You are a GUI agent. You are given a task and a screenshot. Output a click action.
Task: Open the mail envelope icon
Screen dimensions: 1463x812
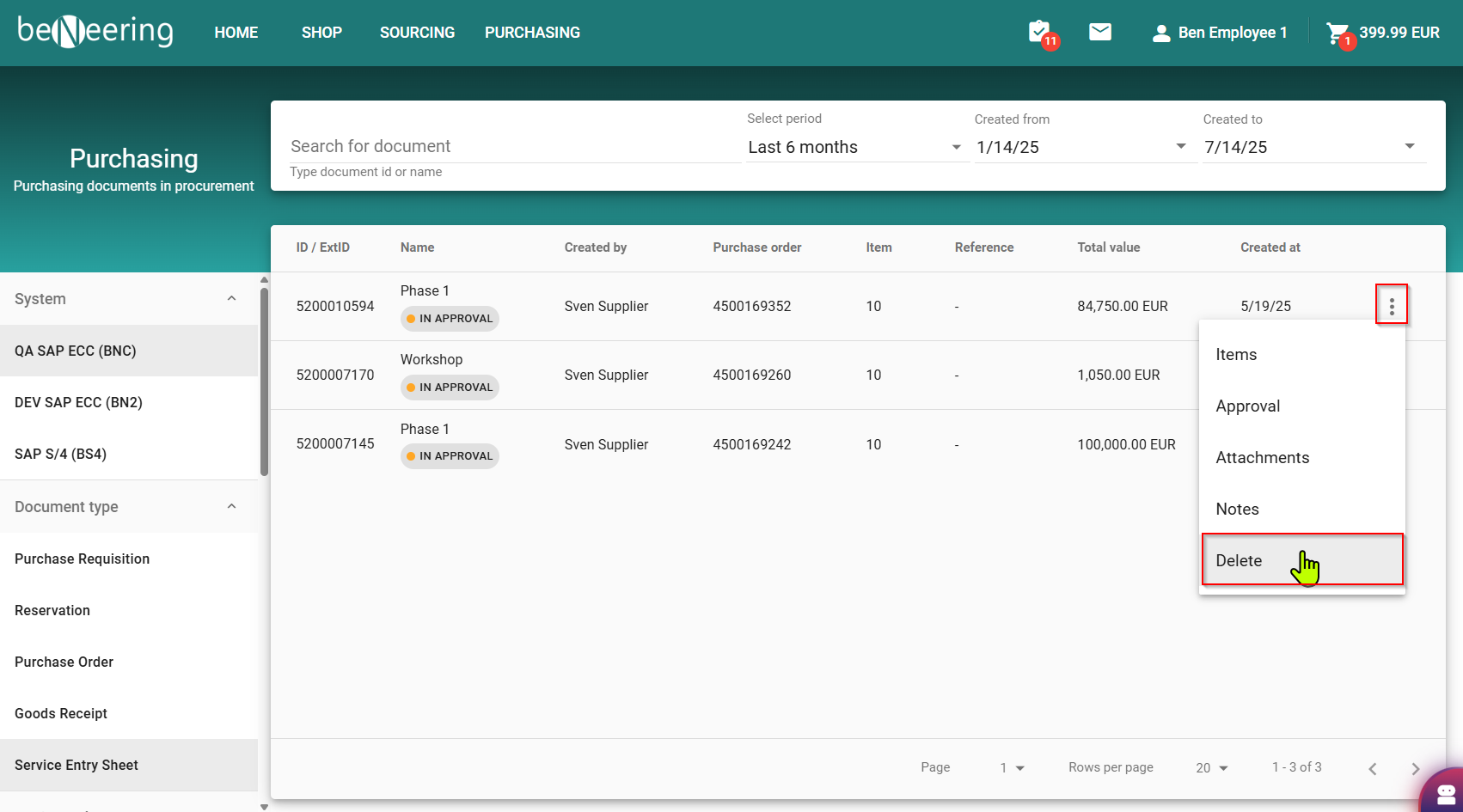(1100, 32)
